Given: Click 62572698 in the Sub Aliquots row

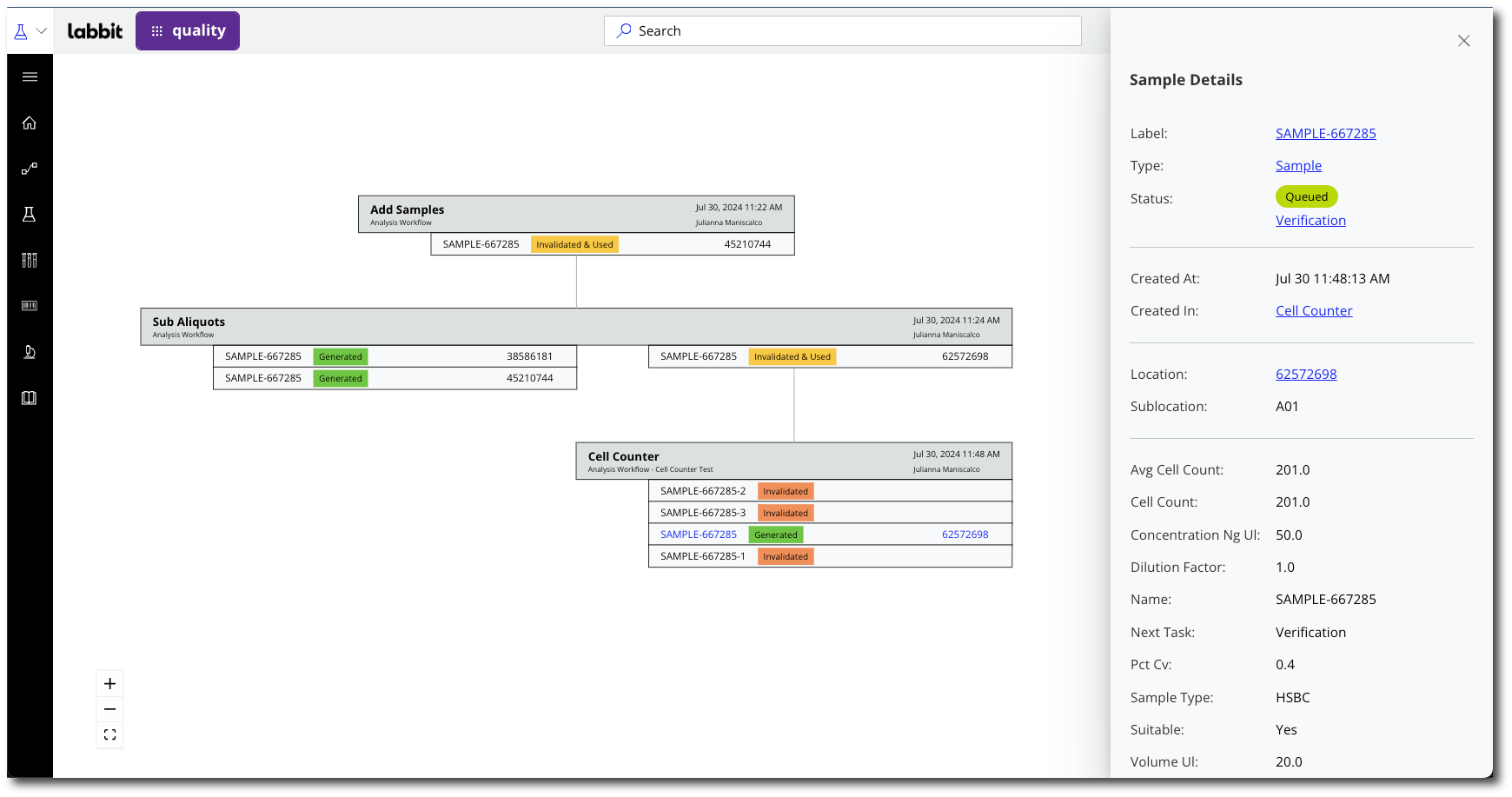Looking at the screenshot, I should tap(965, 356).
